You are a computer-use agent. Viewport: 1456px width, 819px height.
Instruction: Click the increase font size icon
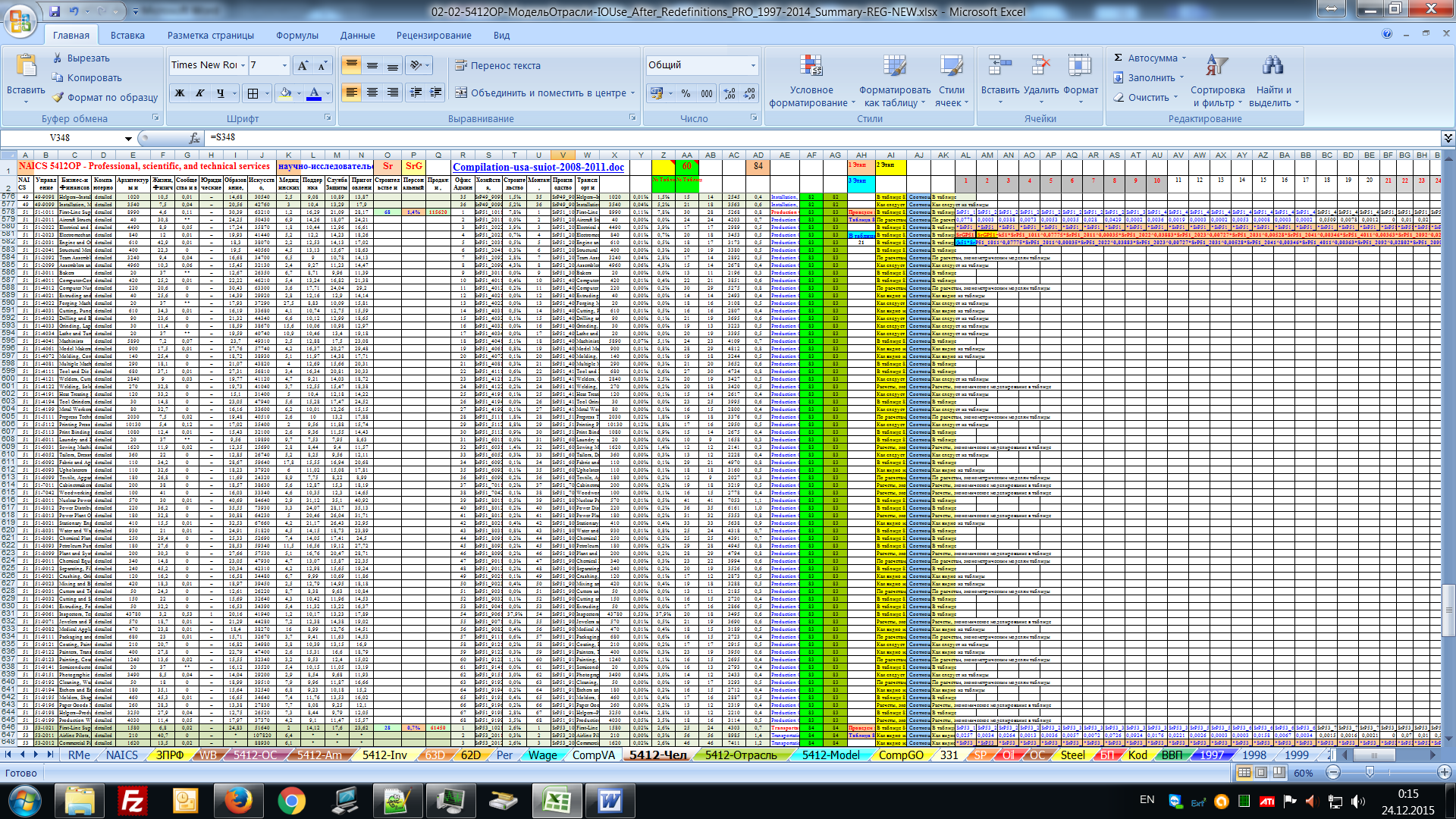[303, 65]
